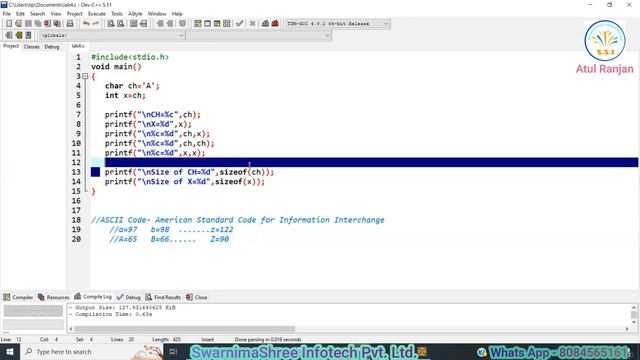Click the '#include<stdio.h>' line
Screen dimensions: 640x360
pos(130,57)
